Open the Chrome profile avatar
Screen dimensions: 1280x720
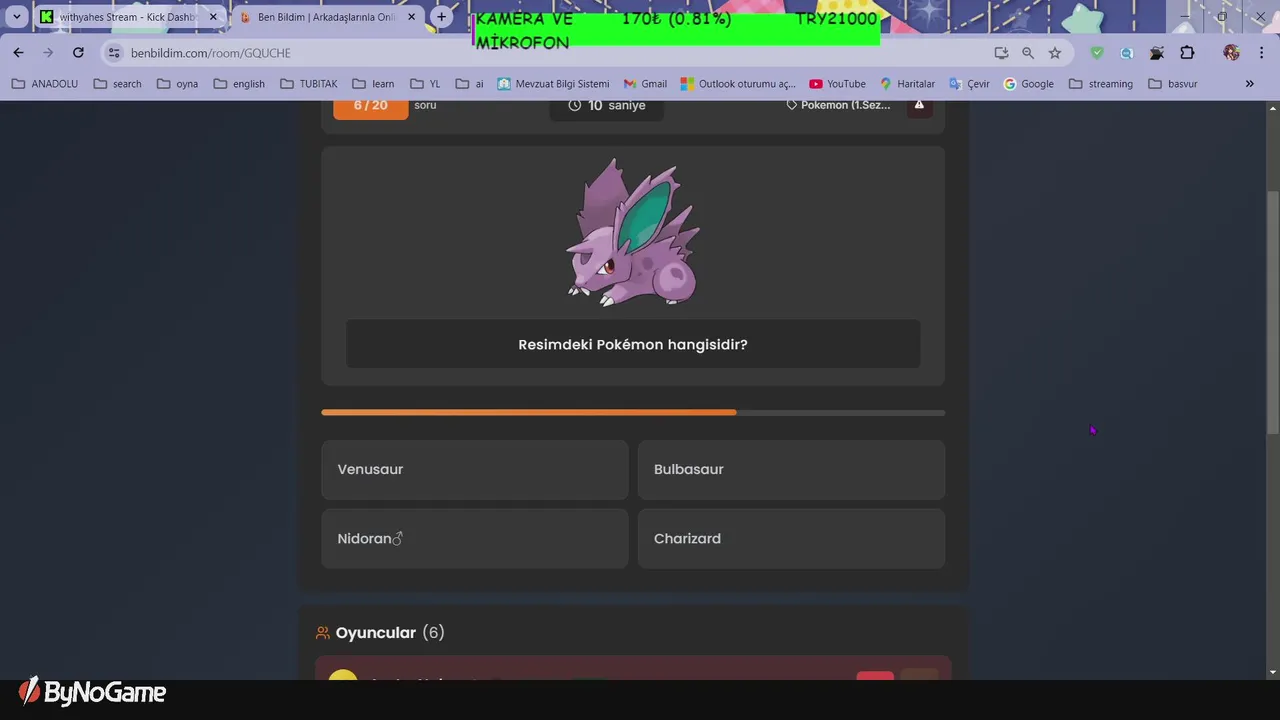[1231, 53]
